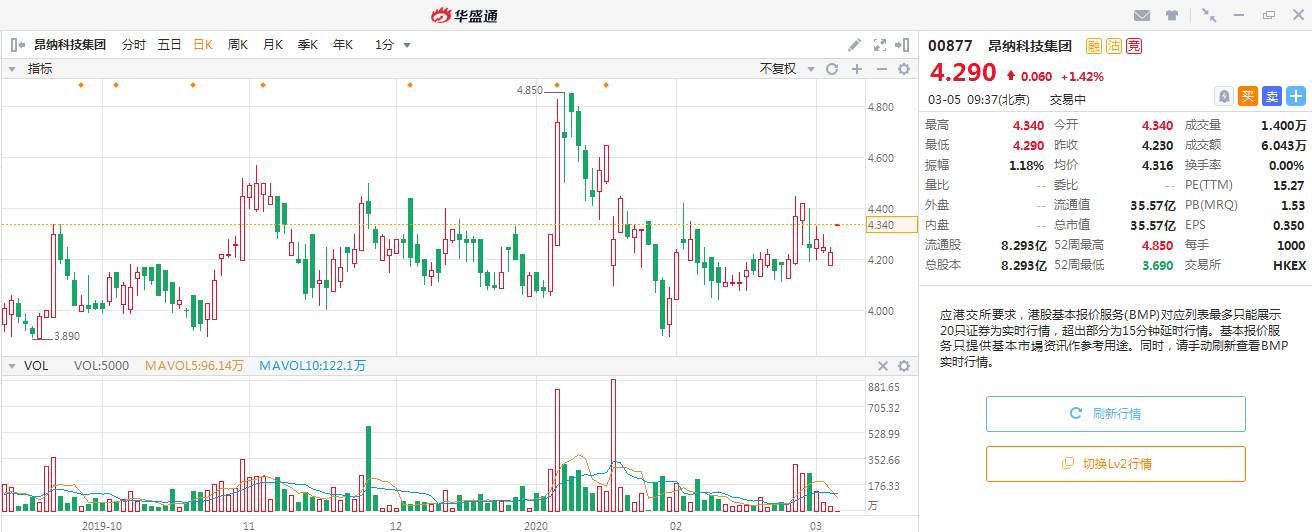The height and width of the screenshot is (532, 1312).
Task: Click the MAVOL5:96.14万 legend
Action: [x=194, y=366]
